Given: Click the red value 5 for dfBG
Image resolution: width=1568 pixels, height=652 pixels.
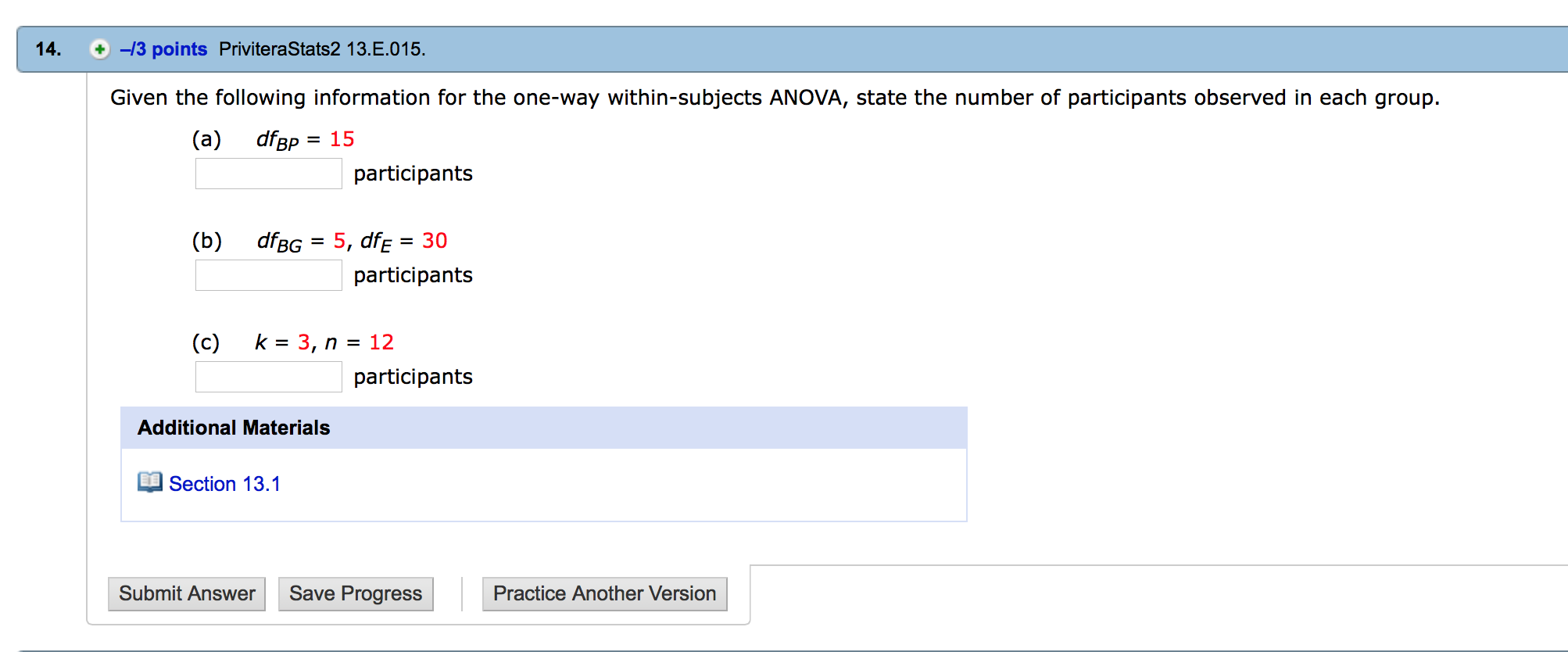Looking at the screenshot, I should pos(339,241).
